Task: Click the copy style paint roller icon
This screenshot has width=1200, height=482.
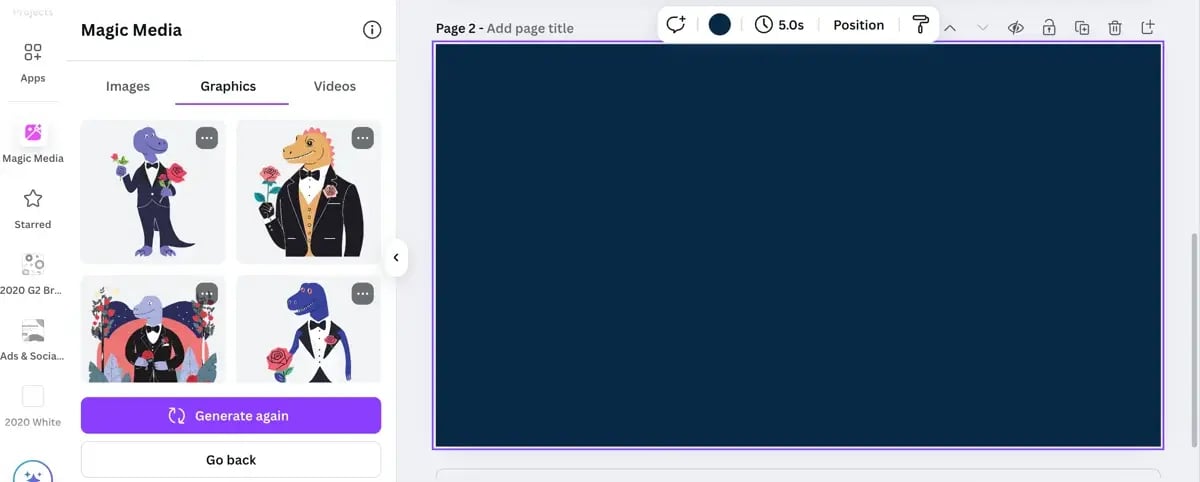Action: [x=920, y=25]
